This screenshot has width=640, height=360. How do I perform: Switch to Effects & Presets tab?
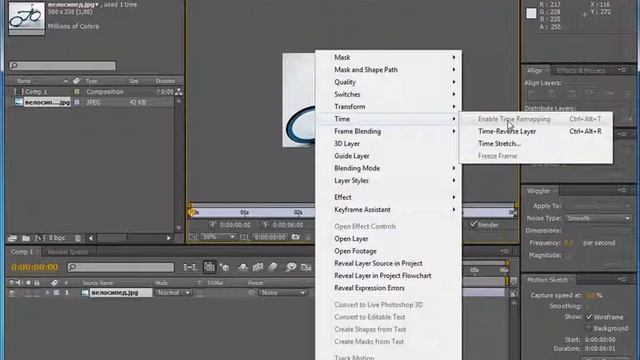click(581, 71)
